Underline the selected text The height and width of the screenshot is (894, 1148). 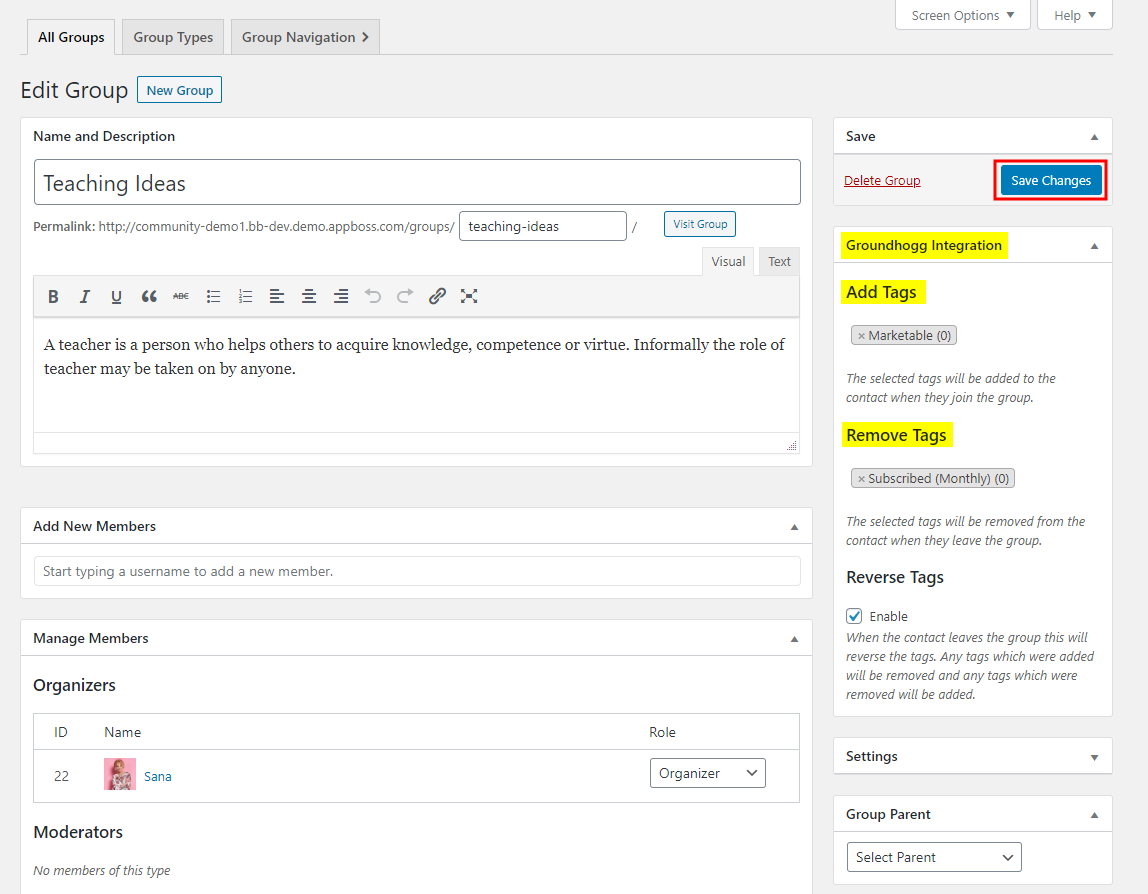(117, 296)
